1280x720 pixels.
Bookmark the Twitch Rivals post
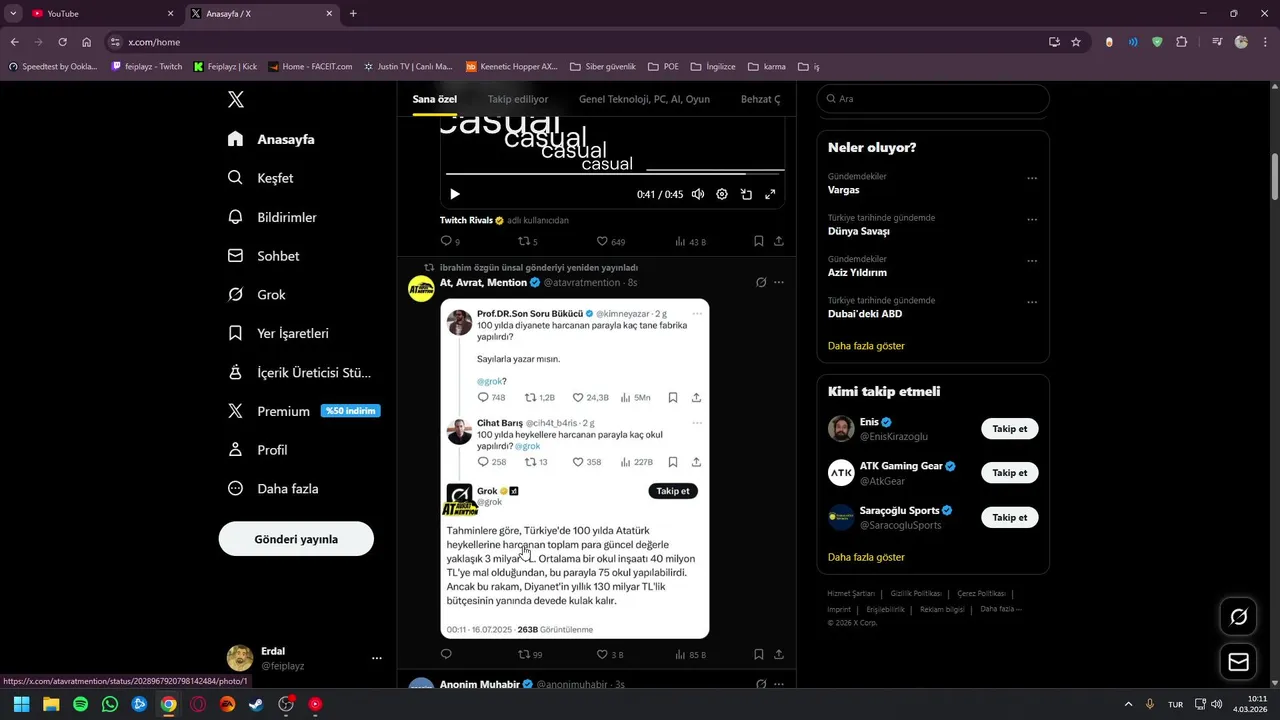pos(759,241)
